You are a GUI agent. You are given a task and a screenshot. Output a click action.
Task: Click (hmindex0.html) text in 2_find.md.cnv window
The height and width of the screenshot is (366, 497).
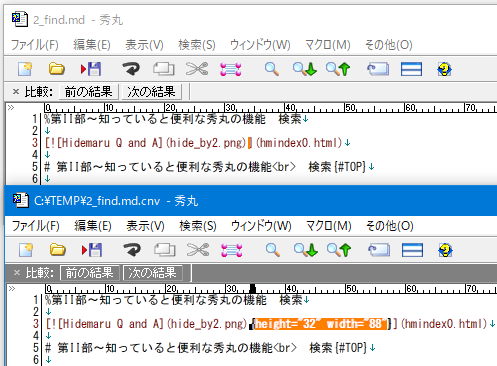(x=444, y=324)
